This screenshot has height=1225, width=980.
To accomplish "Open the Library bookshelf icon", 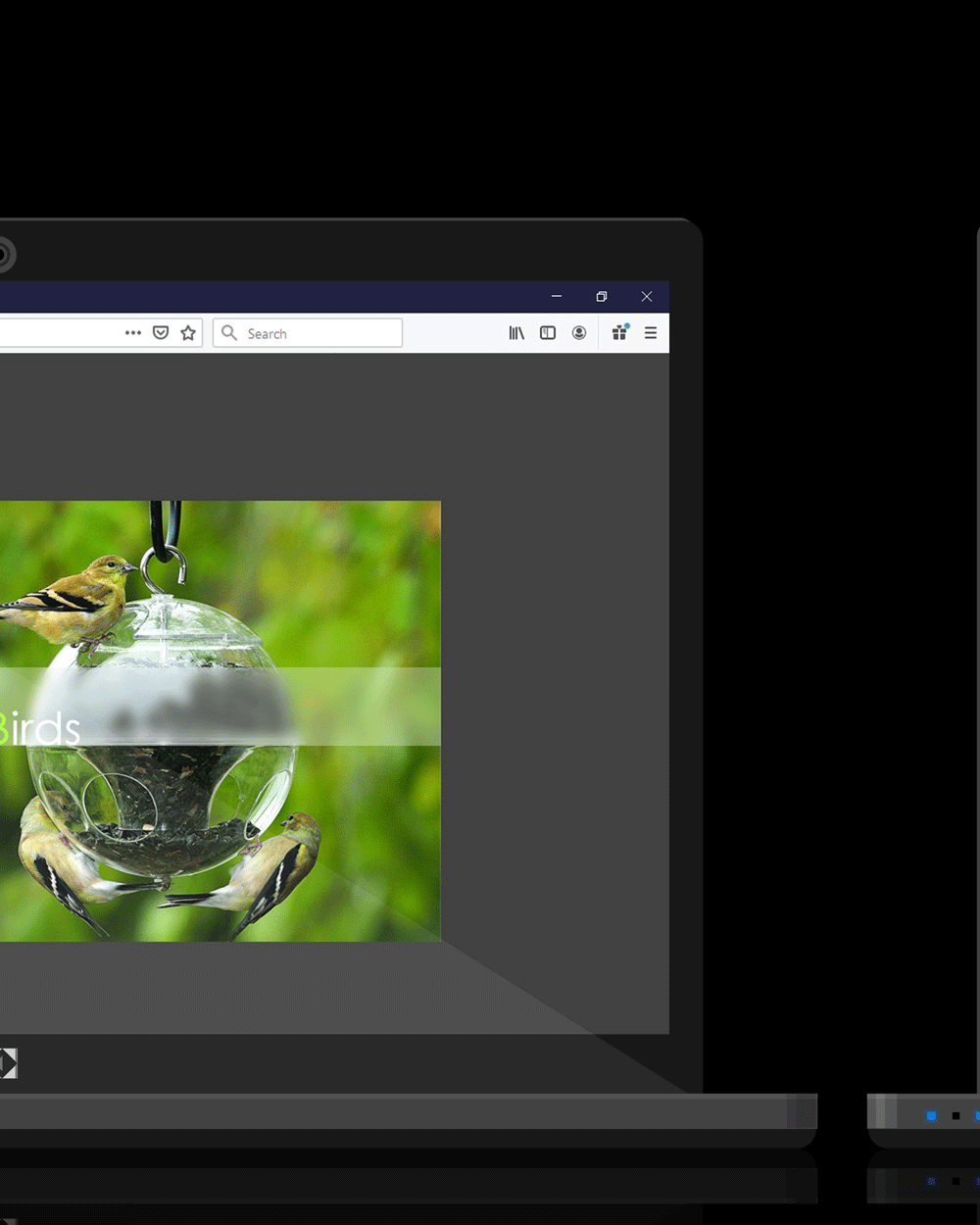I will pos(516,333).
